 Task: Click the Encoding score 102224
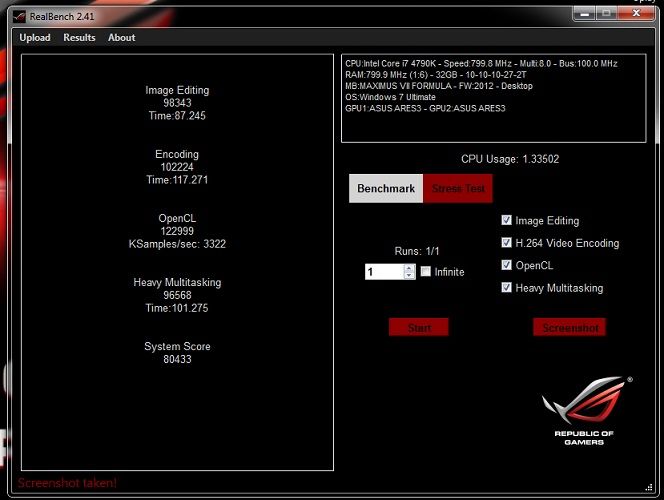pyautogui.click(x=177, y=167)
